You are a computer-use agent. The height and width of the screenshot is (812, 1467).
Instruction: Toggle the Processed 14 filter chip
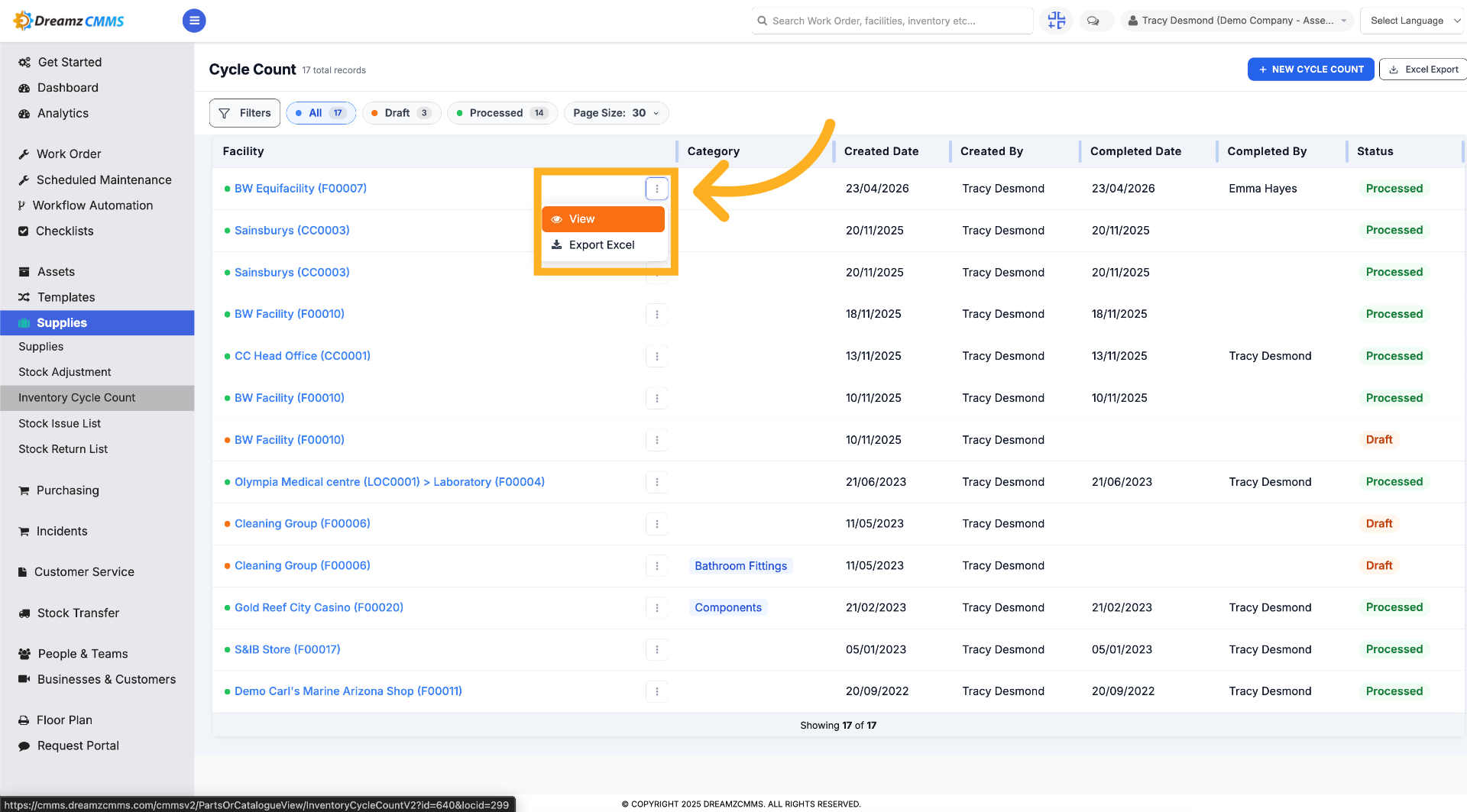tap(502, 113)
